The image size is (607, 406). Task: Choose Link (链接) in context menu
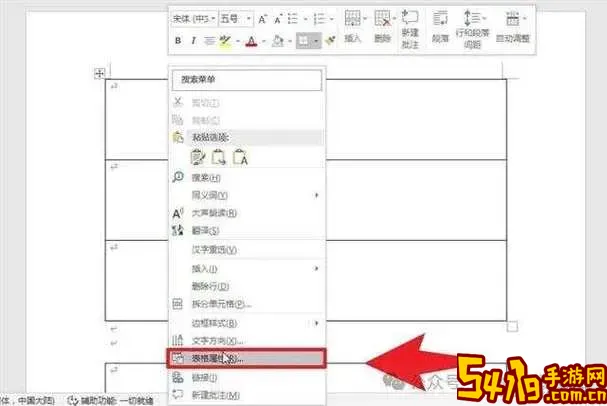pos(247,377)
